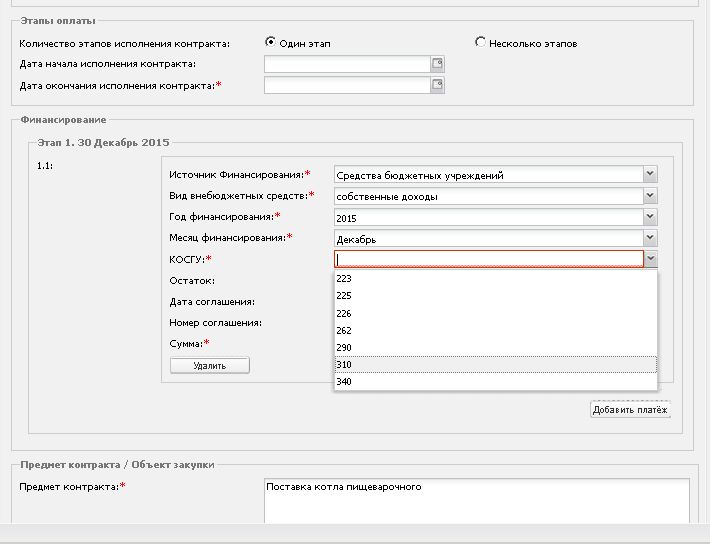This screenshot has width=710, height=544.
Task: Choose 340 from the КОСГУ list
Action: pos(496,381)
